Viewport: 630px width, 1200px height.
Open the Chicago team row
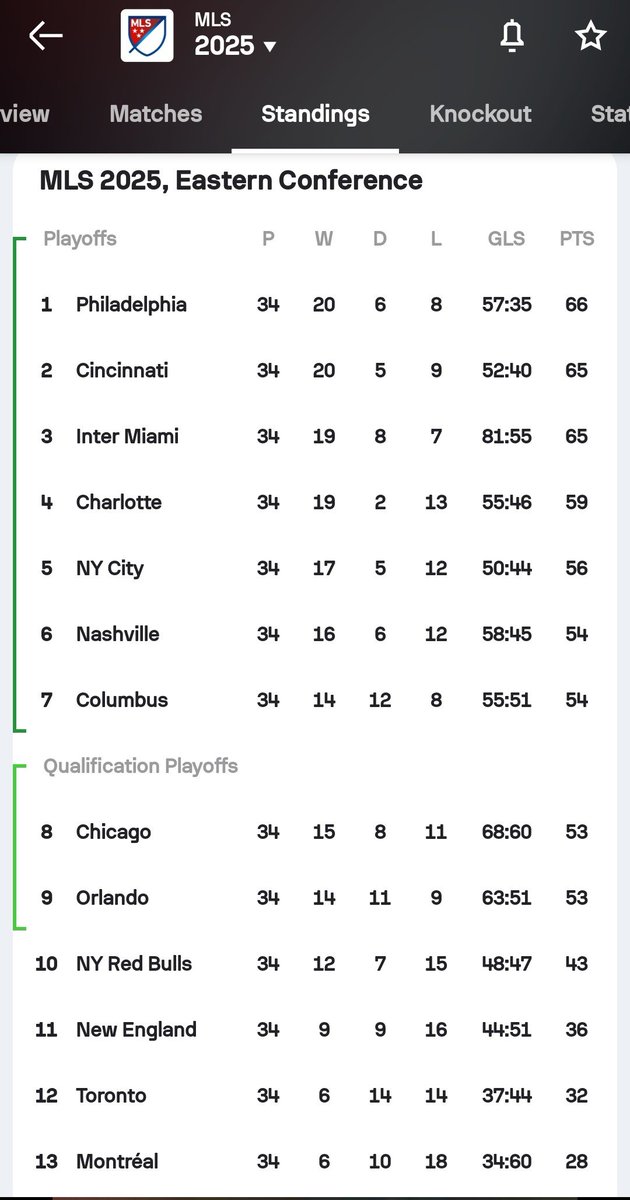tap(315, 832)
